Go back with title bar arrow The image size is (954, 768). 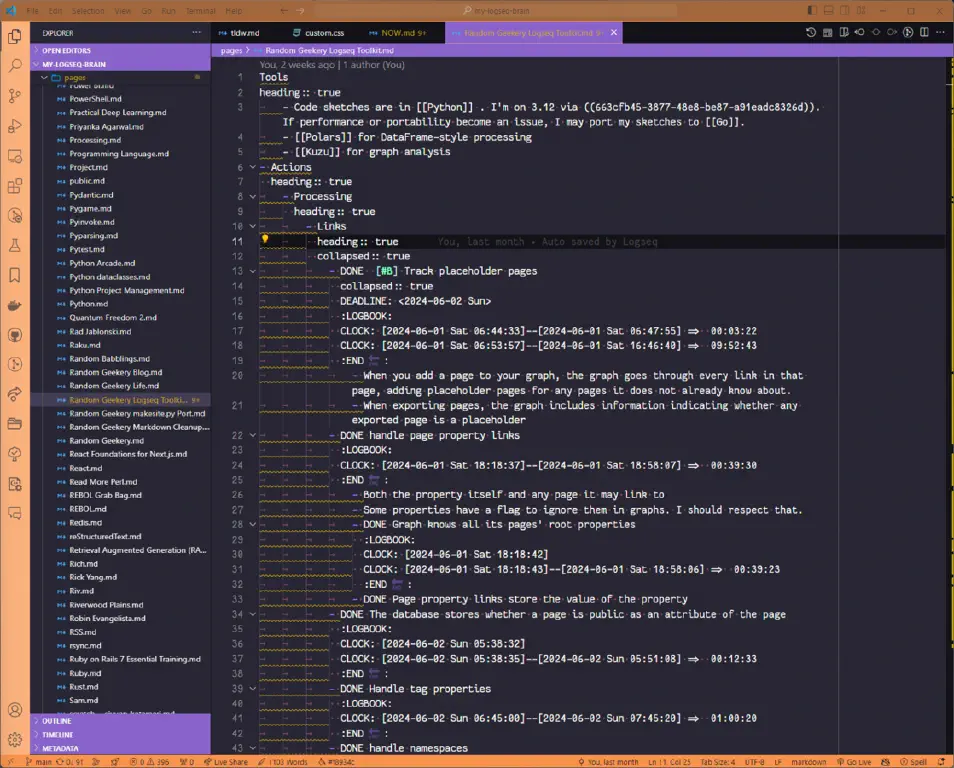pos(284,10)
